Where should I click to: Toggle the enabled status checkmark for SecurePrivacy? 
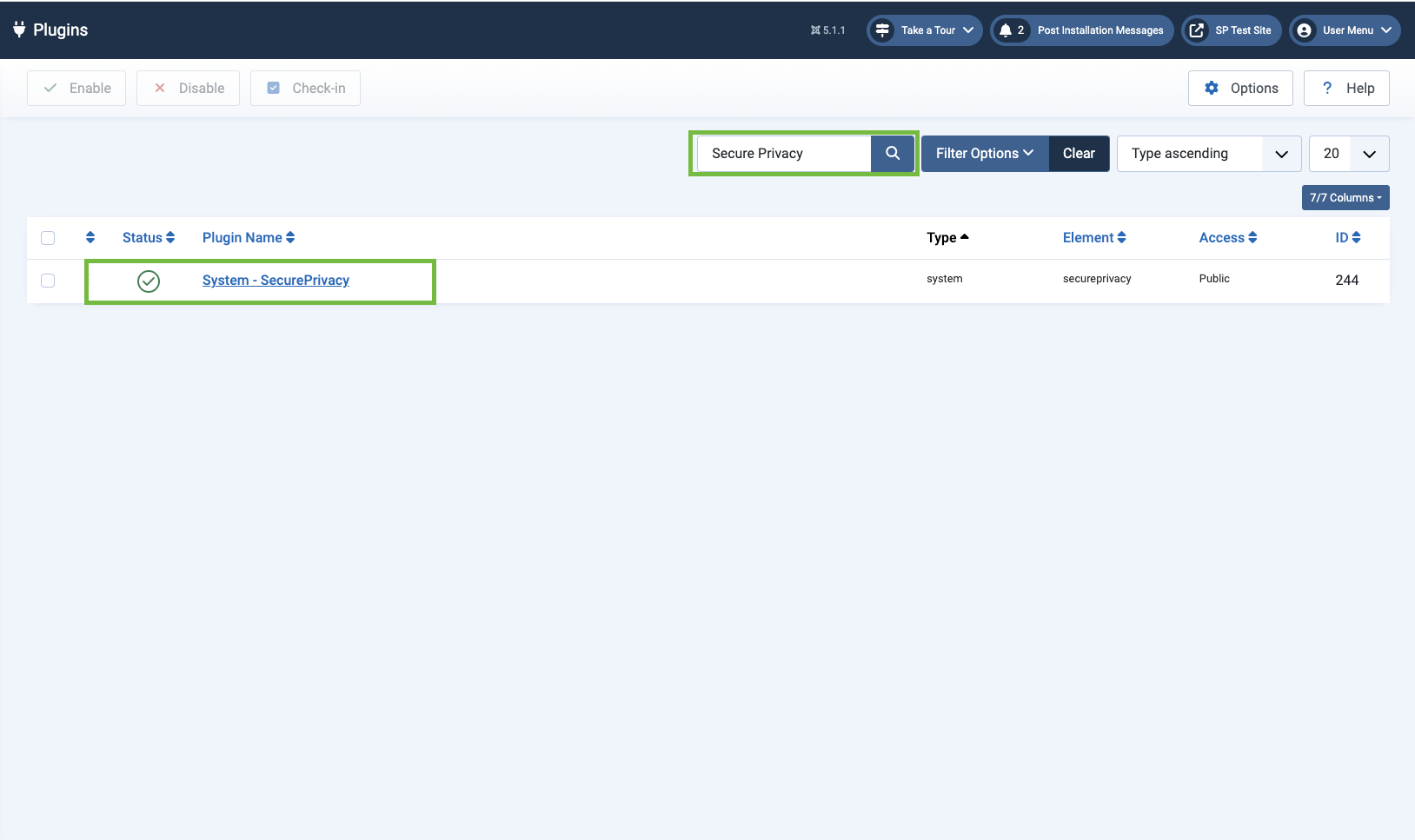pos(149,281)
